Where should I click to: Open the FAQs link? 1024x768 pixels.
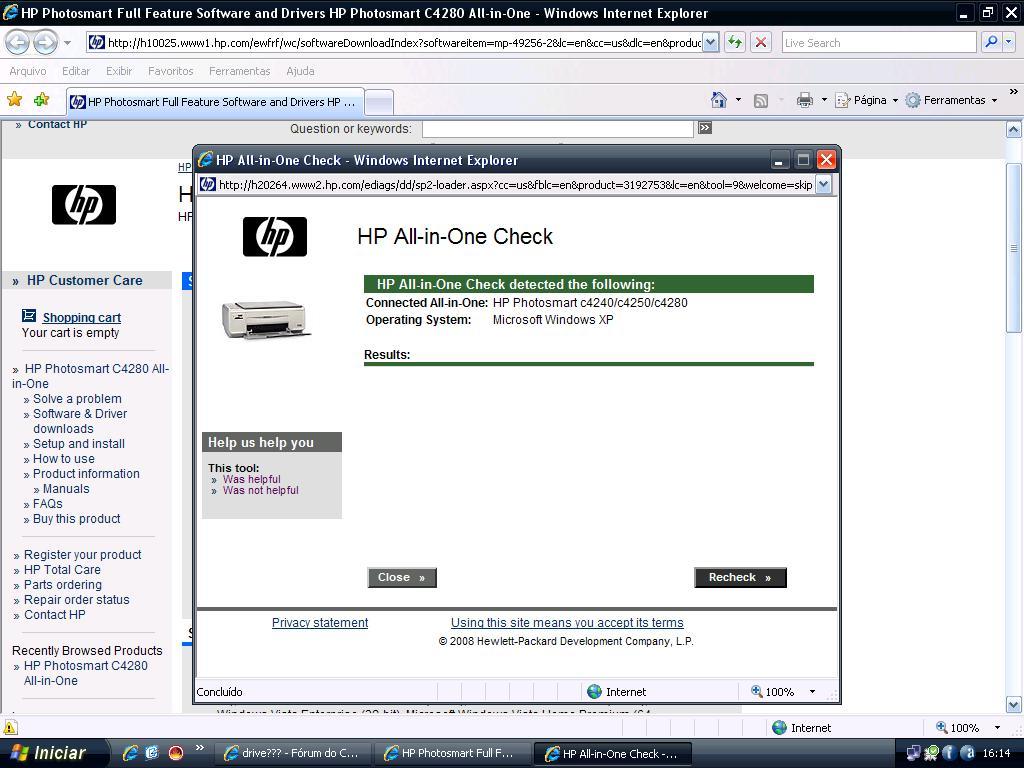48,504
